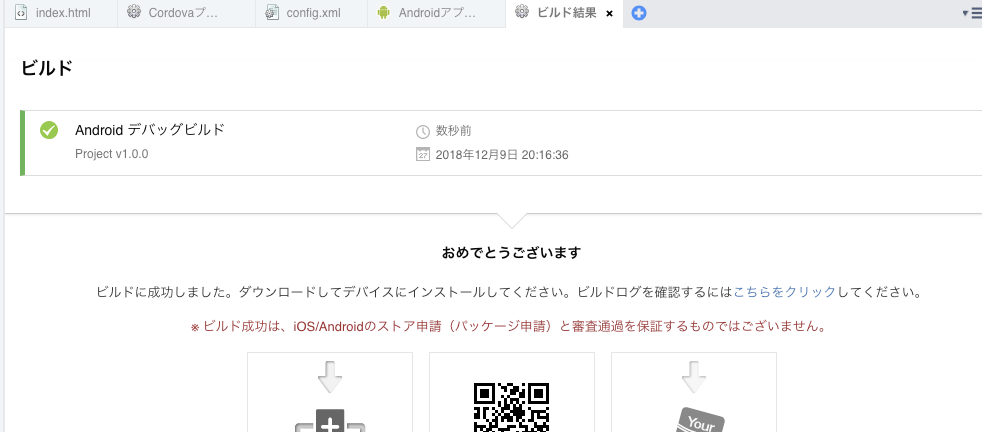Click the download arrow above Your icon
982x432 pixels.
693,376
